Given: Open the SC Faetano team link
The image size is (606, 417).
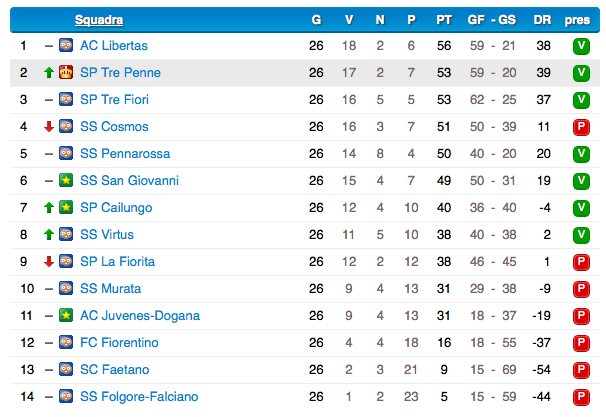Looking at the screenshot, I should 114,369.
